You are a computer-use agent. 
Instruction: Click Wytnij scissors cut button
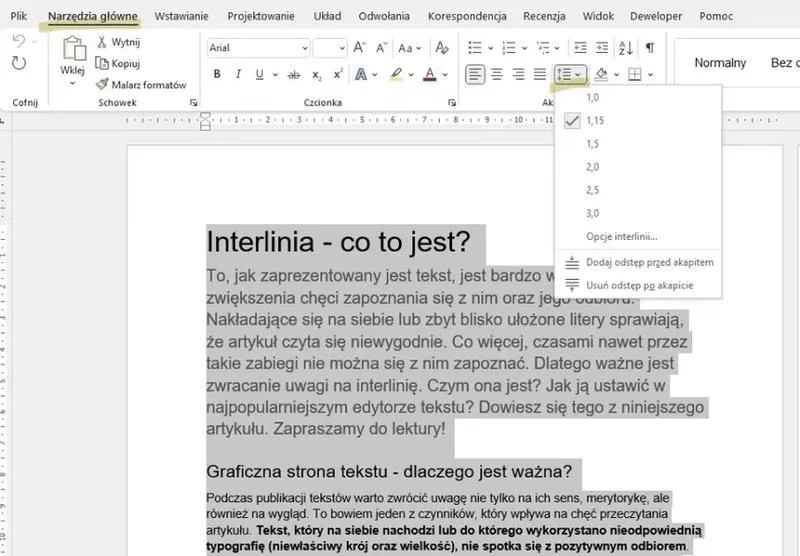(118, 42)
